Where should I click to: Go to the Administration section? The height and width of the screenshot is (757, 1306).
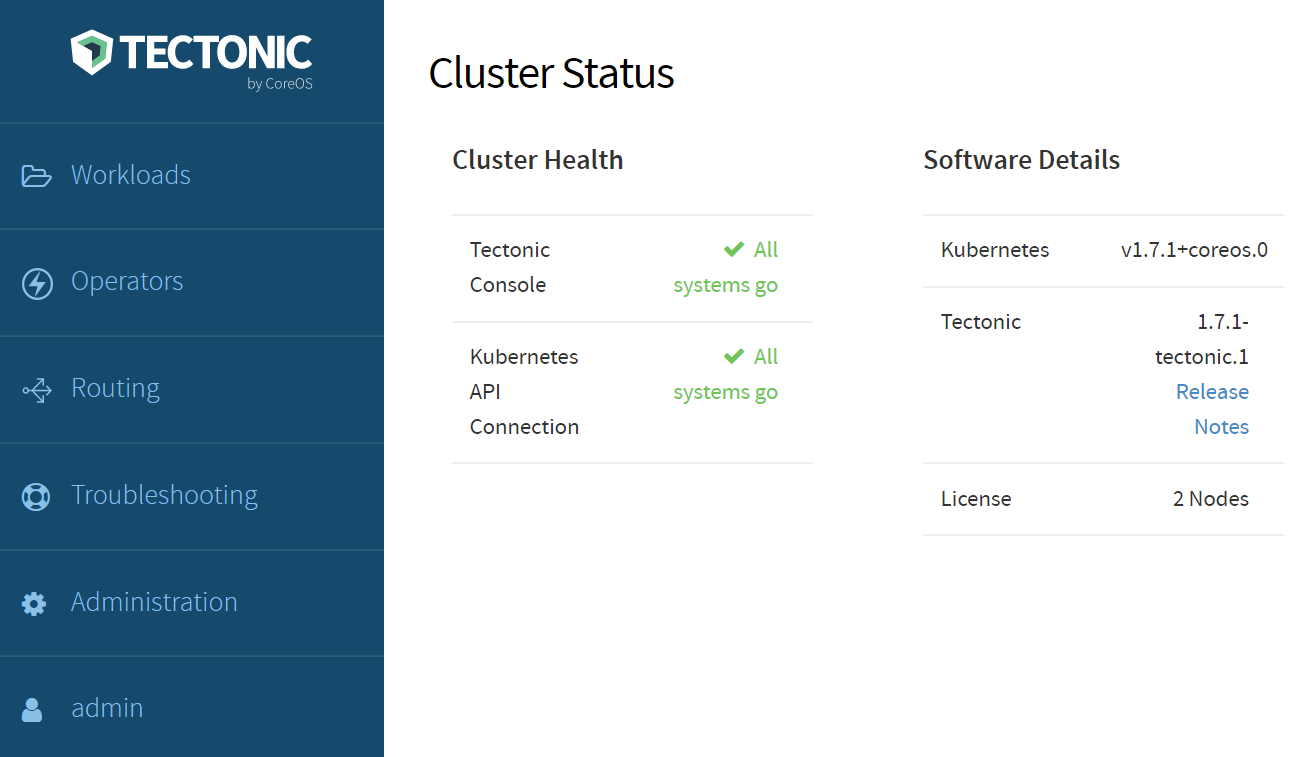[192, 603]
